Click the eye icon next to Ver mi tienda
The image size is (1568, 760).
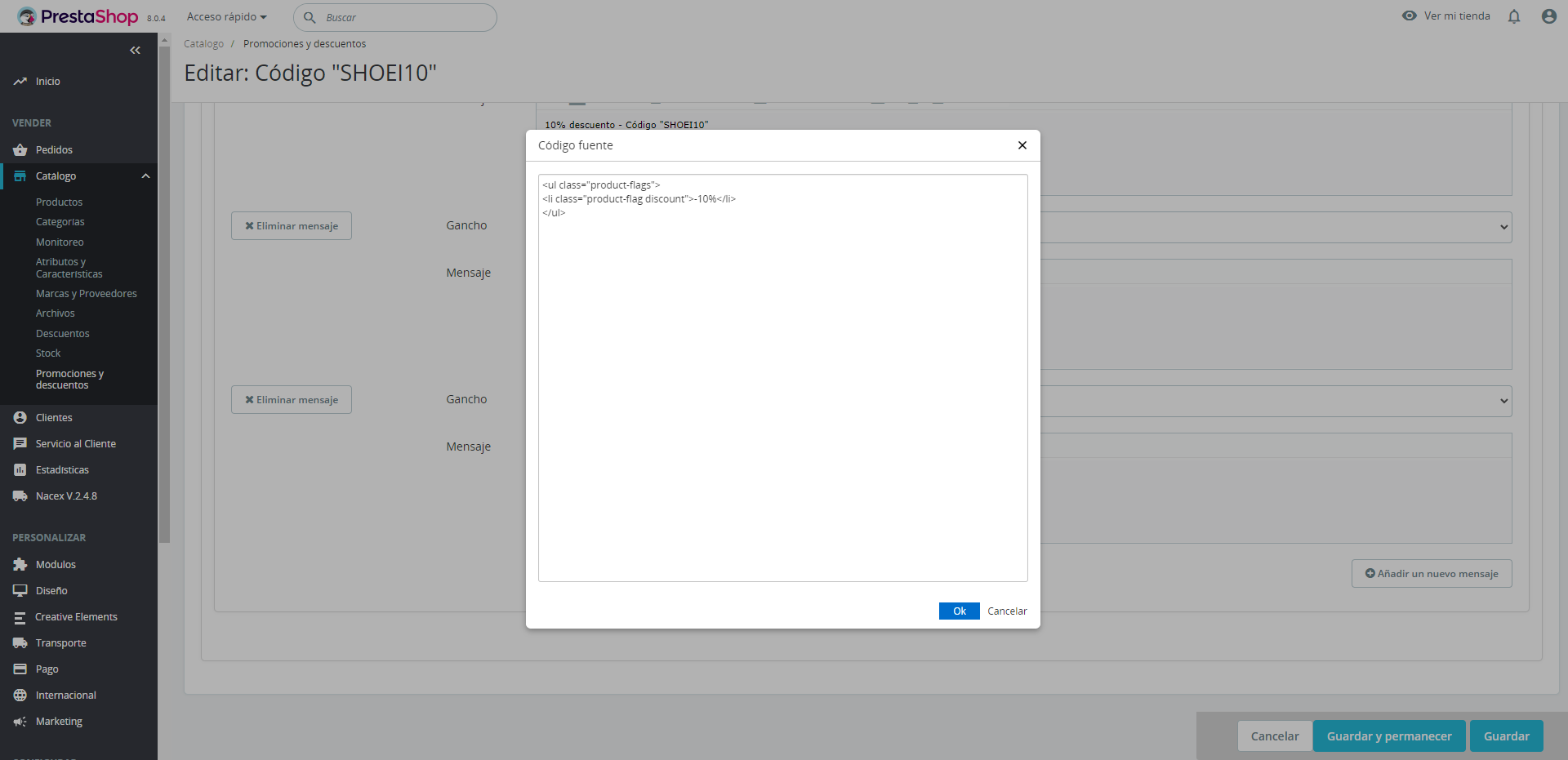coord(1410,16)
